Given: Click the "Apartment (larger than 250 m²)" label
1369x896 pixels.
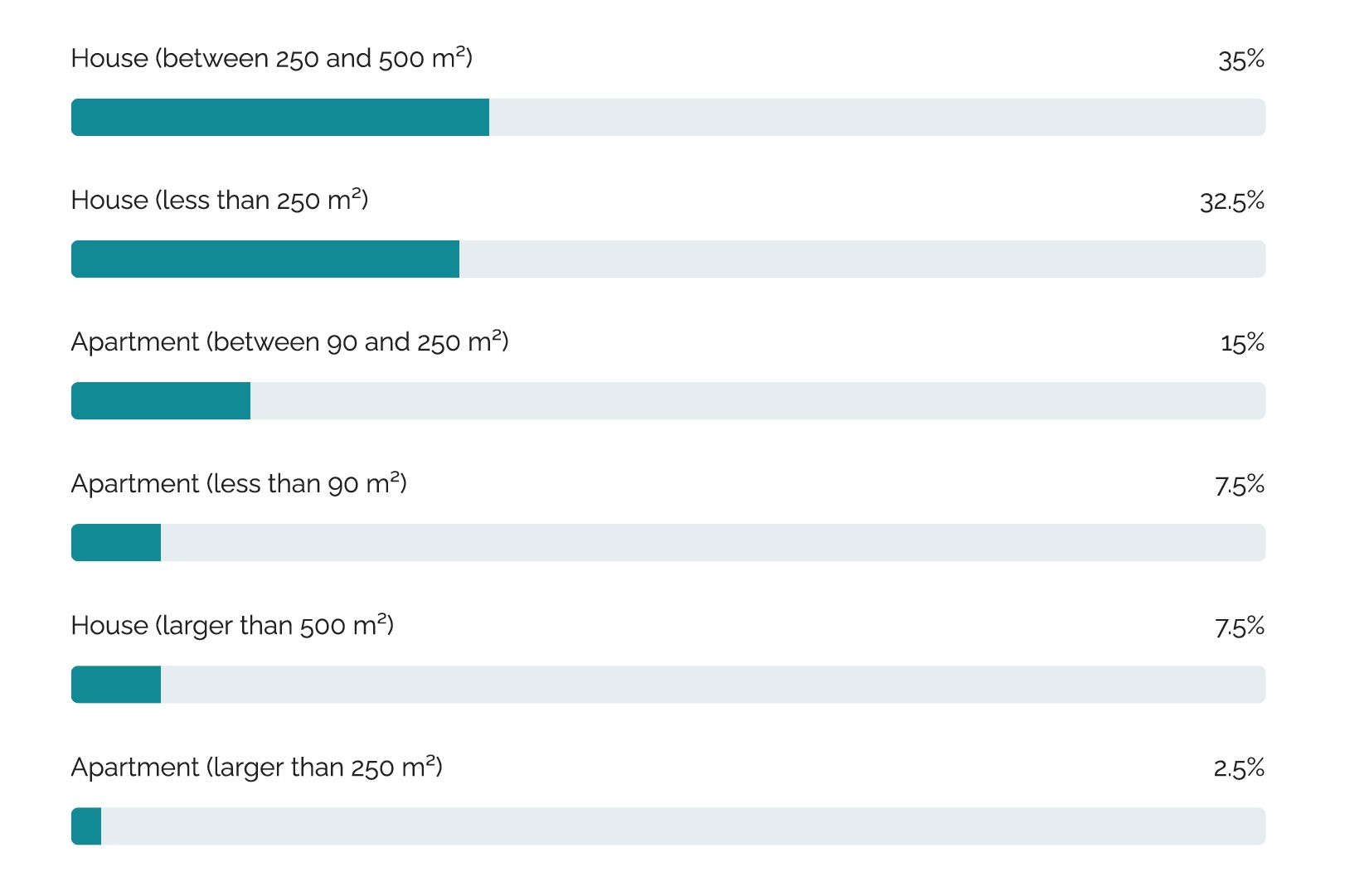Looking at the screenshot, I should click(x=256, y=768).
